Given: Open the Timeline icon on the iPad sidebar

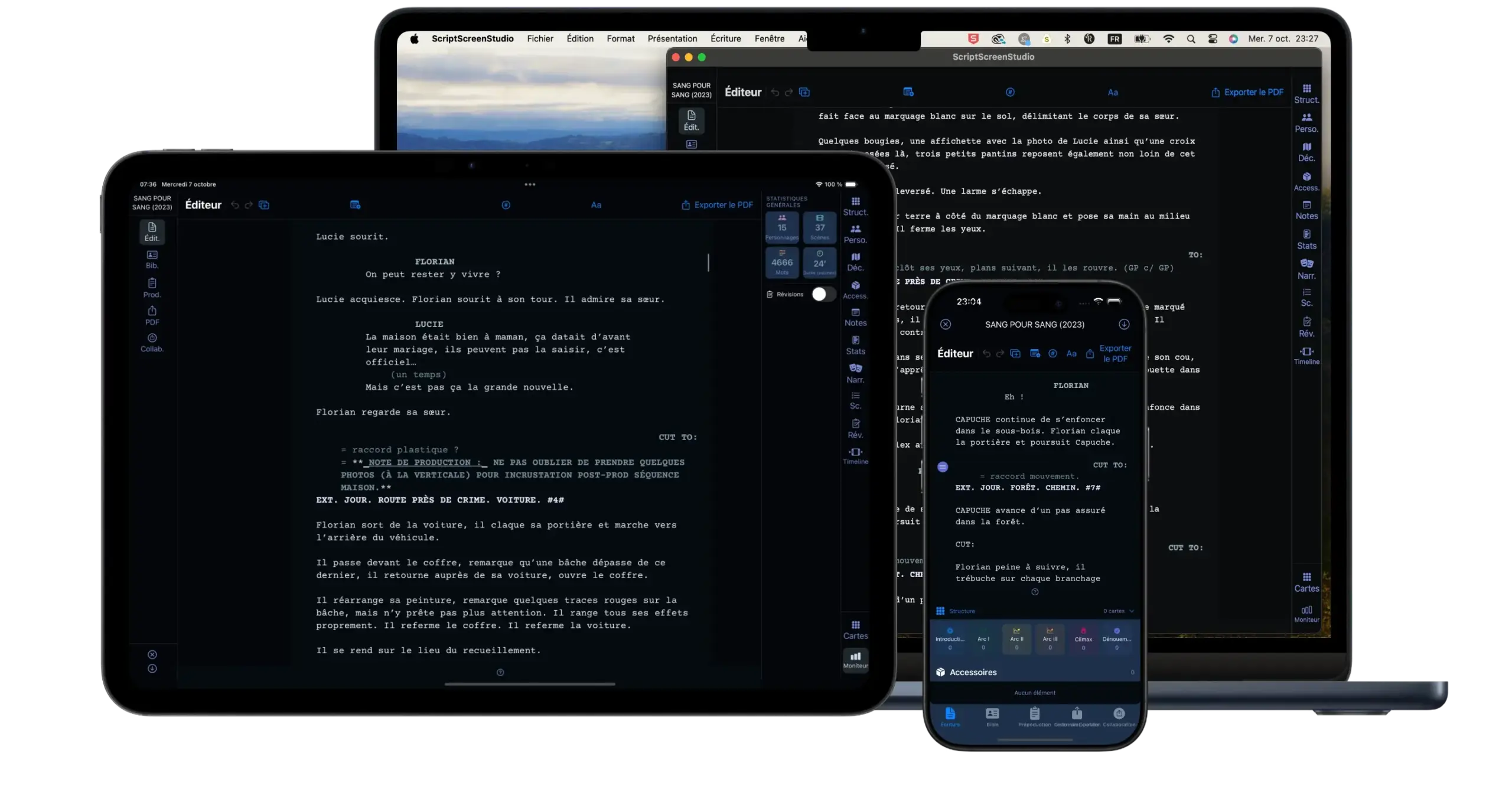Looking at the screenshot, I should click(855, 456).
